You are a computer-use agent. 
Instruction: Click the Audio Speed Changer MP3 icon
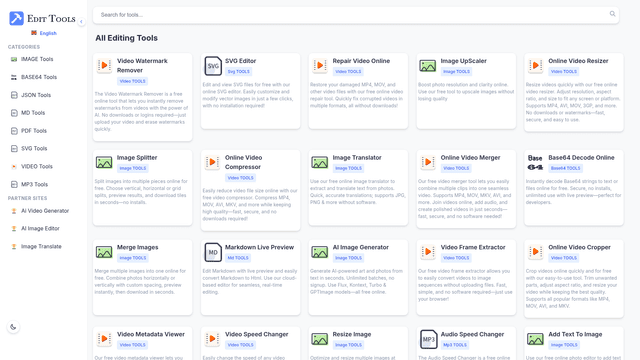[x=428, y=339]
